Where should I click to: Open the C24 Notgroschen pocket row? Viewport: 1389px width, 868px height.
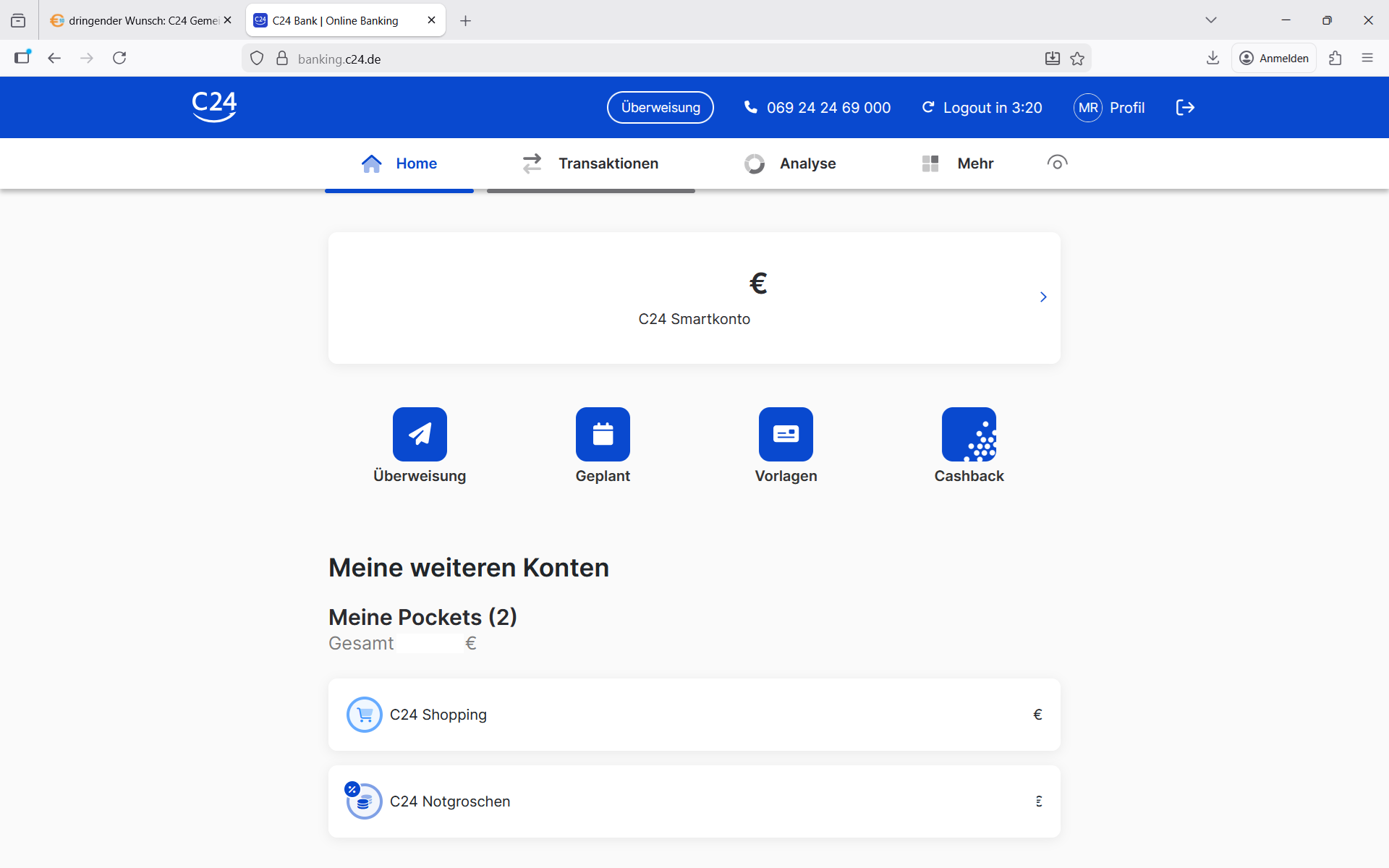694,801
